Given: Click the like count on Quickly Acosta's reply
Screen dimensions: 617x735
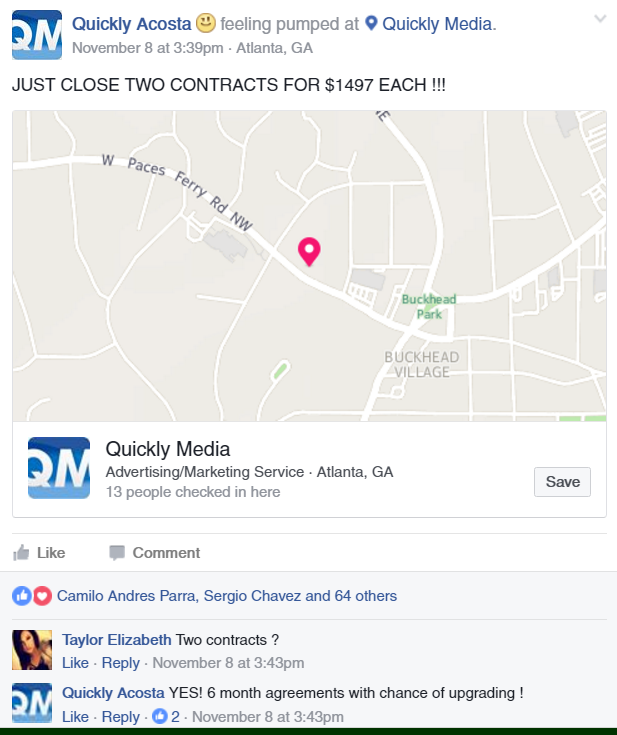Looking at the screenshot, I should click(166, 716).
